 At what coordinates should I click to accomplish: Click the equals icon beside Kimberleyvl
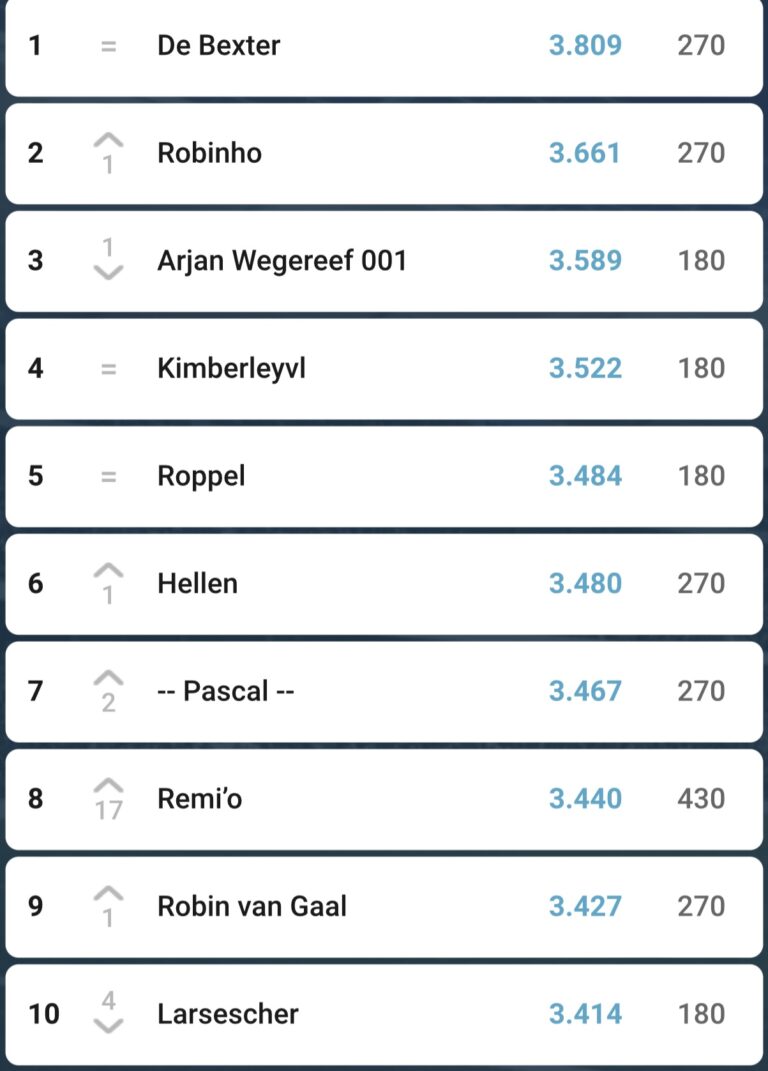tap(108, 369)
